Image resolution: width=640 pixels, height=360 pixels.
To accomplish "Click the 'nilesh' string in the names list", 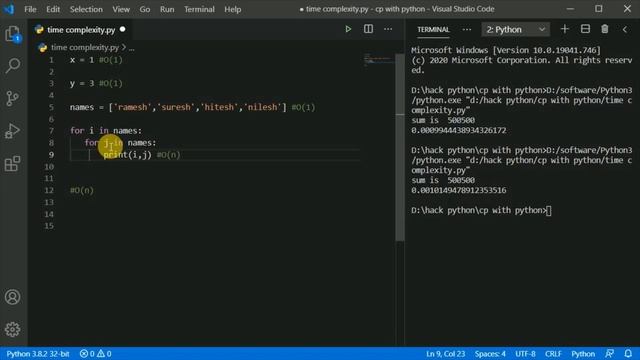I will click(x=262, y=107).
